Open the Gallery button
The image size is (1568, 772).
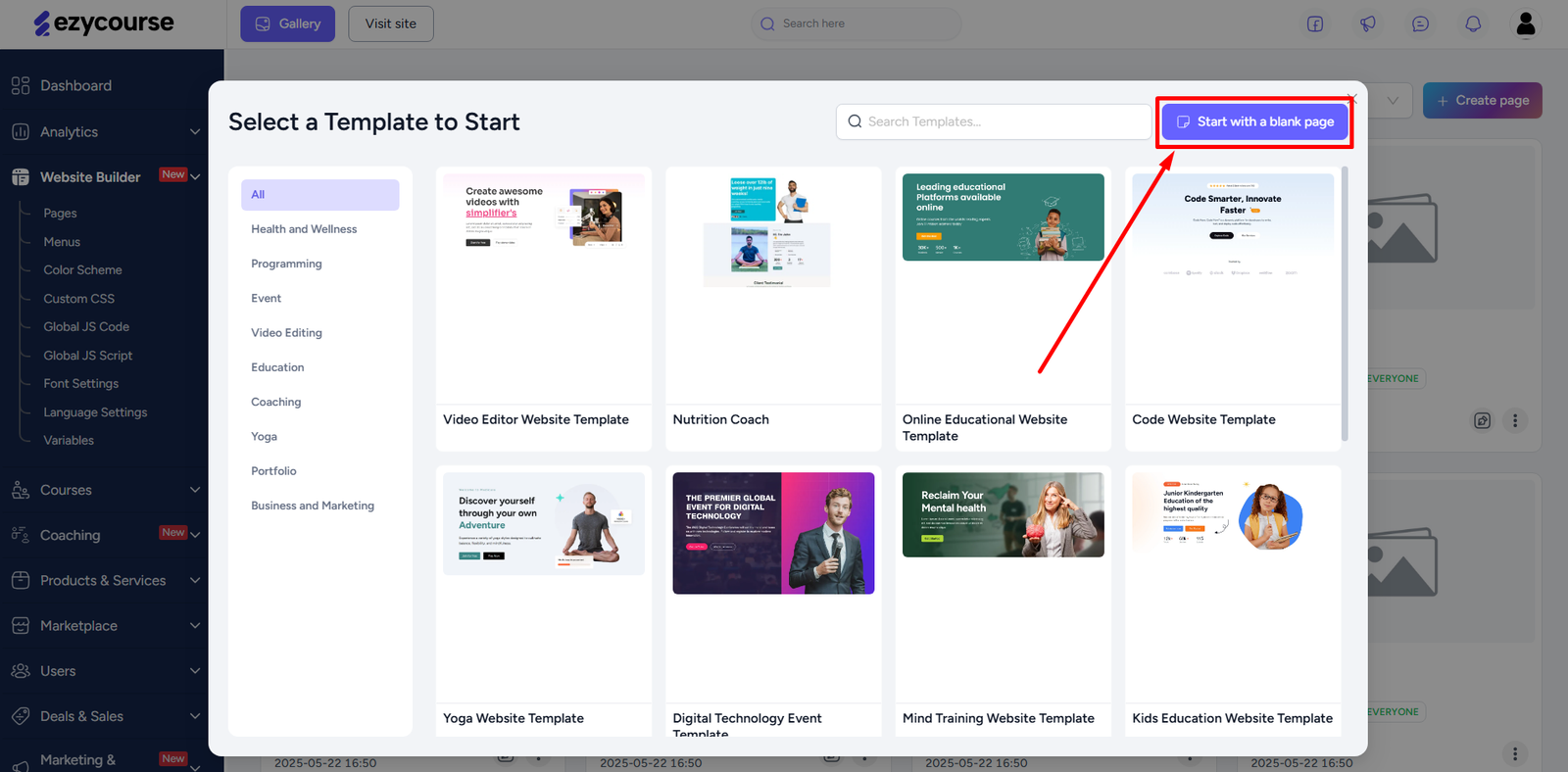[x=288, y=24]
